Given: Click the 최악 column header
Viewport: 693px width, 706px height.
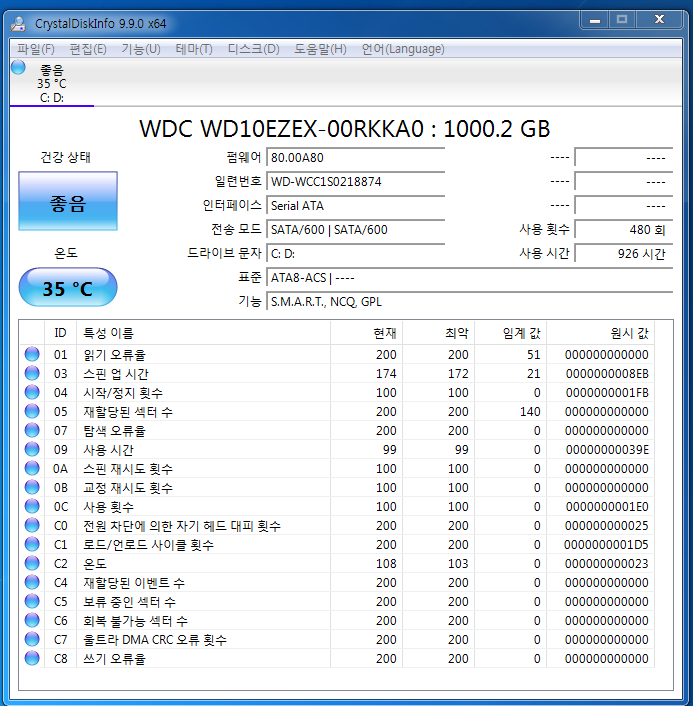Looking at the screenshot, I should (439, 333).
